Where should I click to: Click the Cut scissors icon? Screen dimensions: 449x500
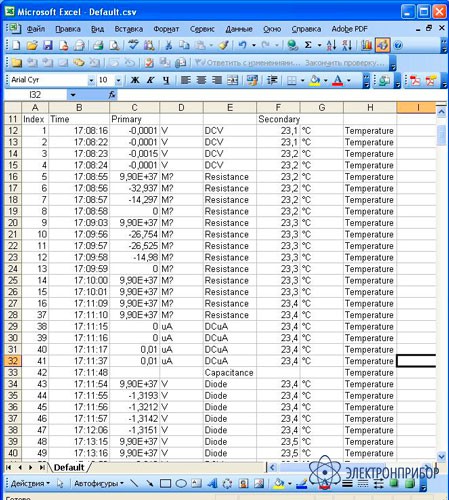tap(169, 45)
